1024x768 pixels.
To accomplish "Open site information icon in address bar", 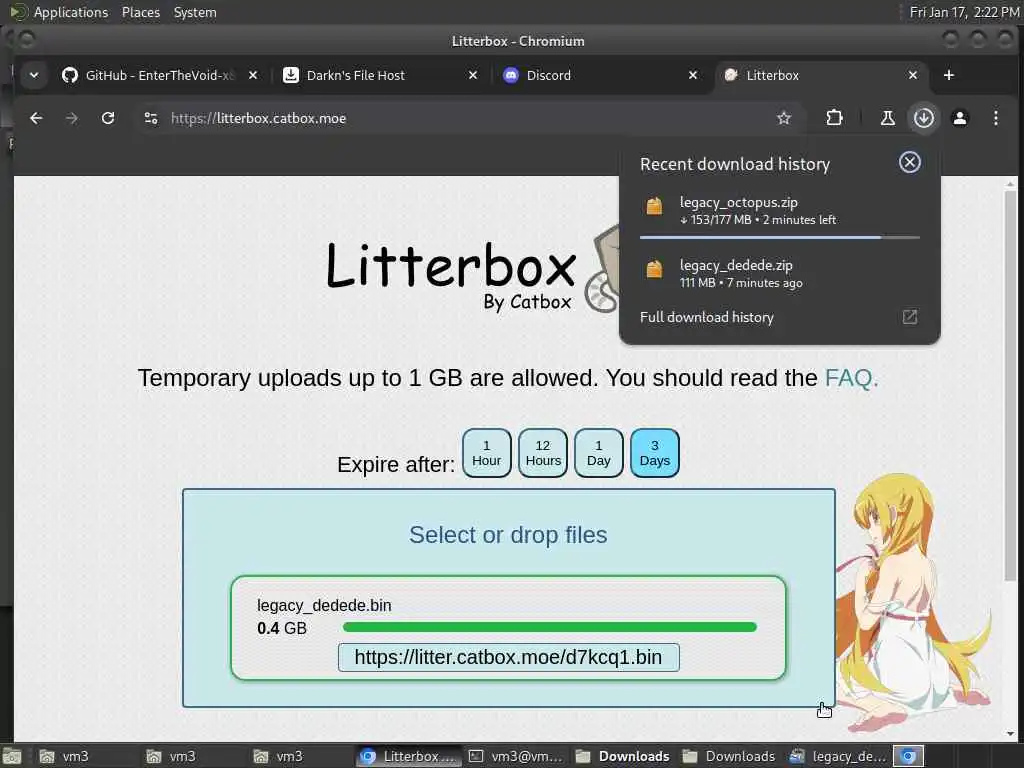I will (x=151, y=118).
